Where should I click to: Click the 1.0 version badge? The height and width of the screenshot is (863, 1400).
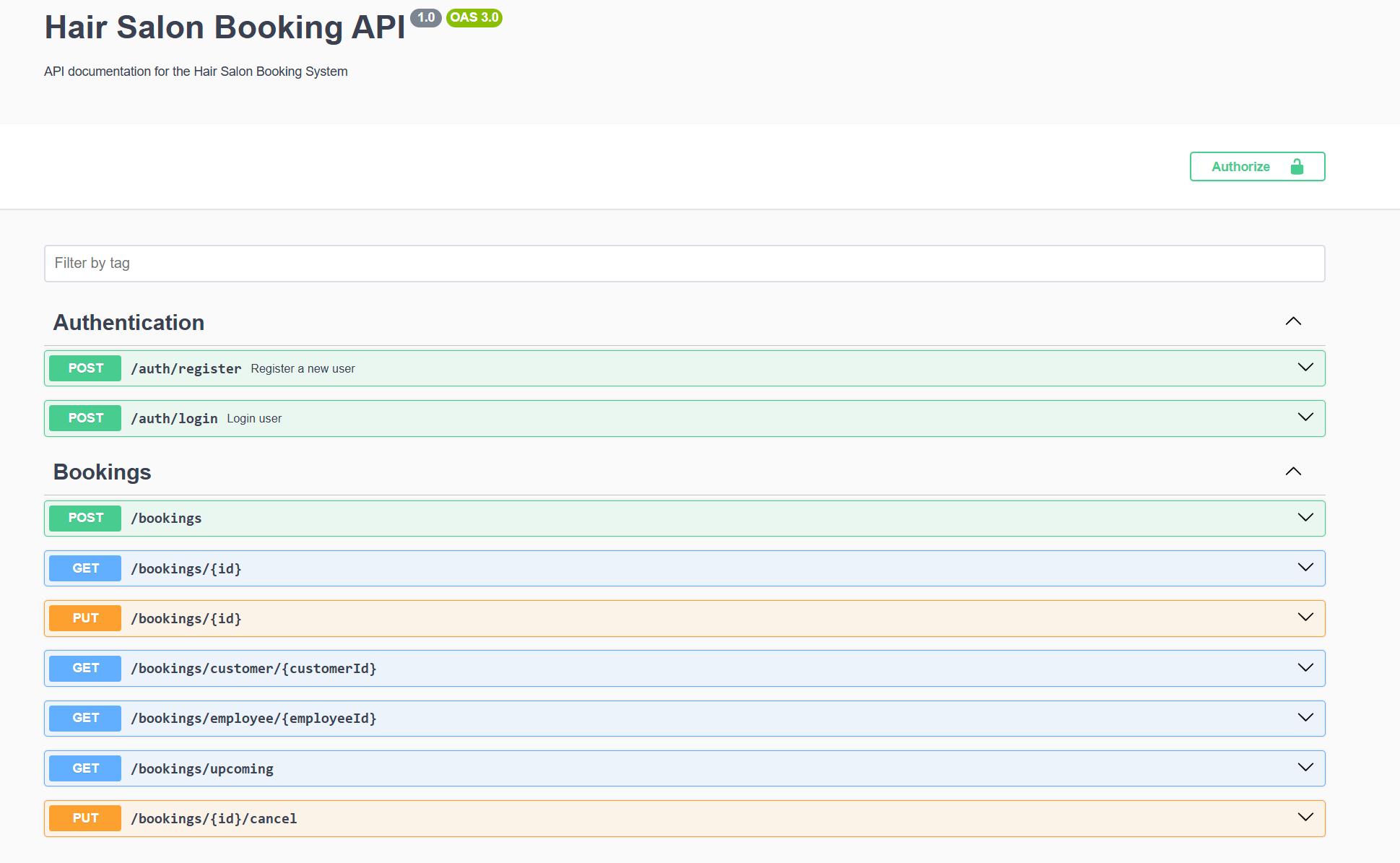tap(426, 17)
